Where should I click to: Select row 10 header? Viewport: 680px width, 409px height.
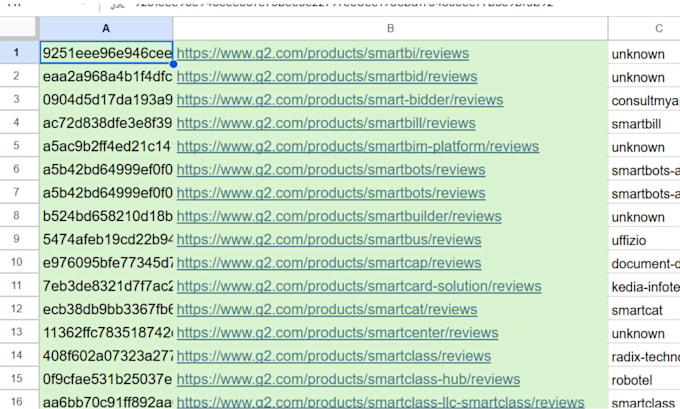click(x=19, y=262)
